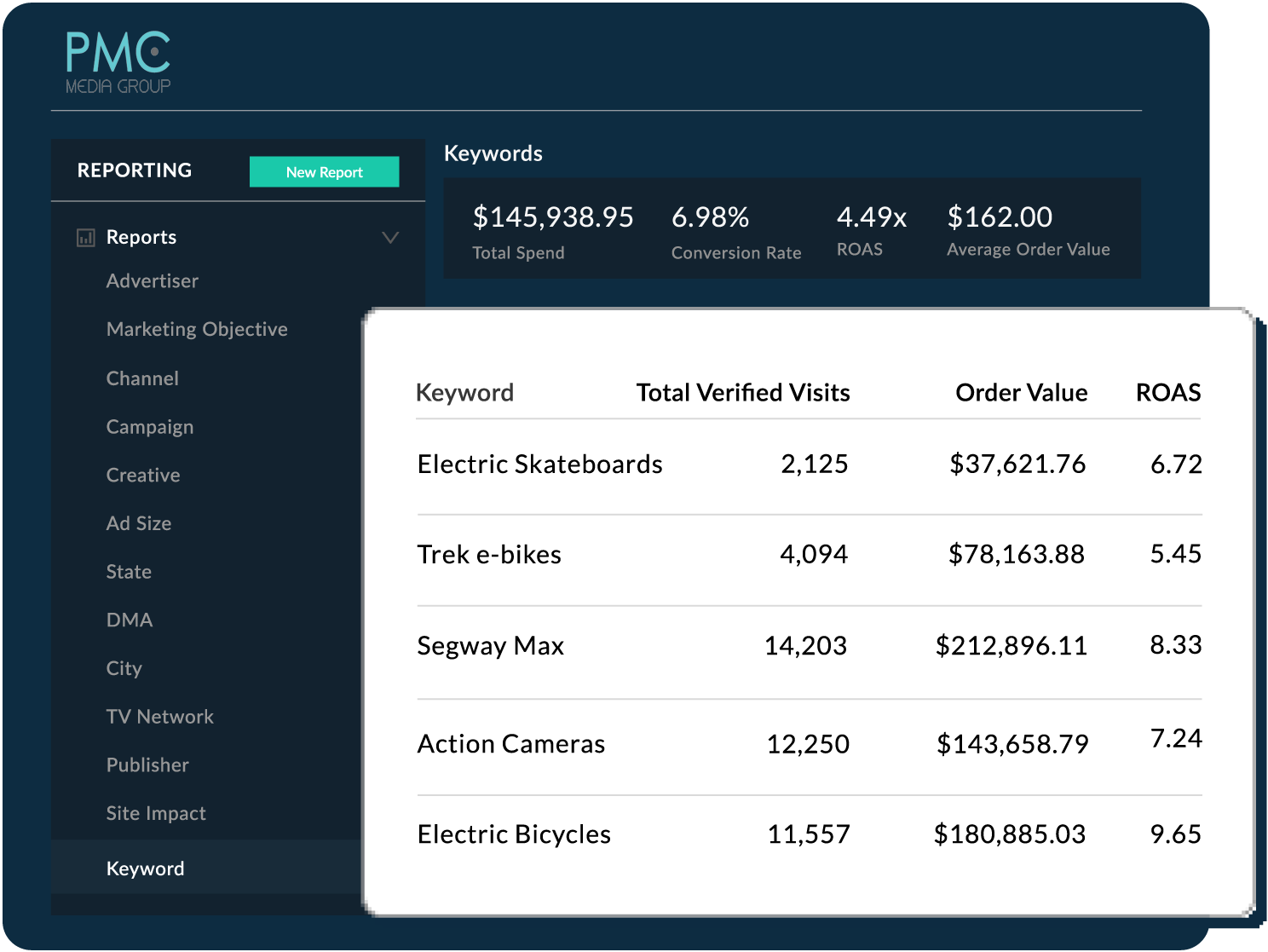Go to the Campaign report
The height and width of the screenshot is (952, 1268).
pos(149,427)
